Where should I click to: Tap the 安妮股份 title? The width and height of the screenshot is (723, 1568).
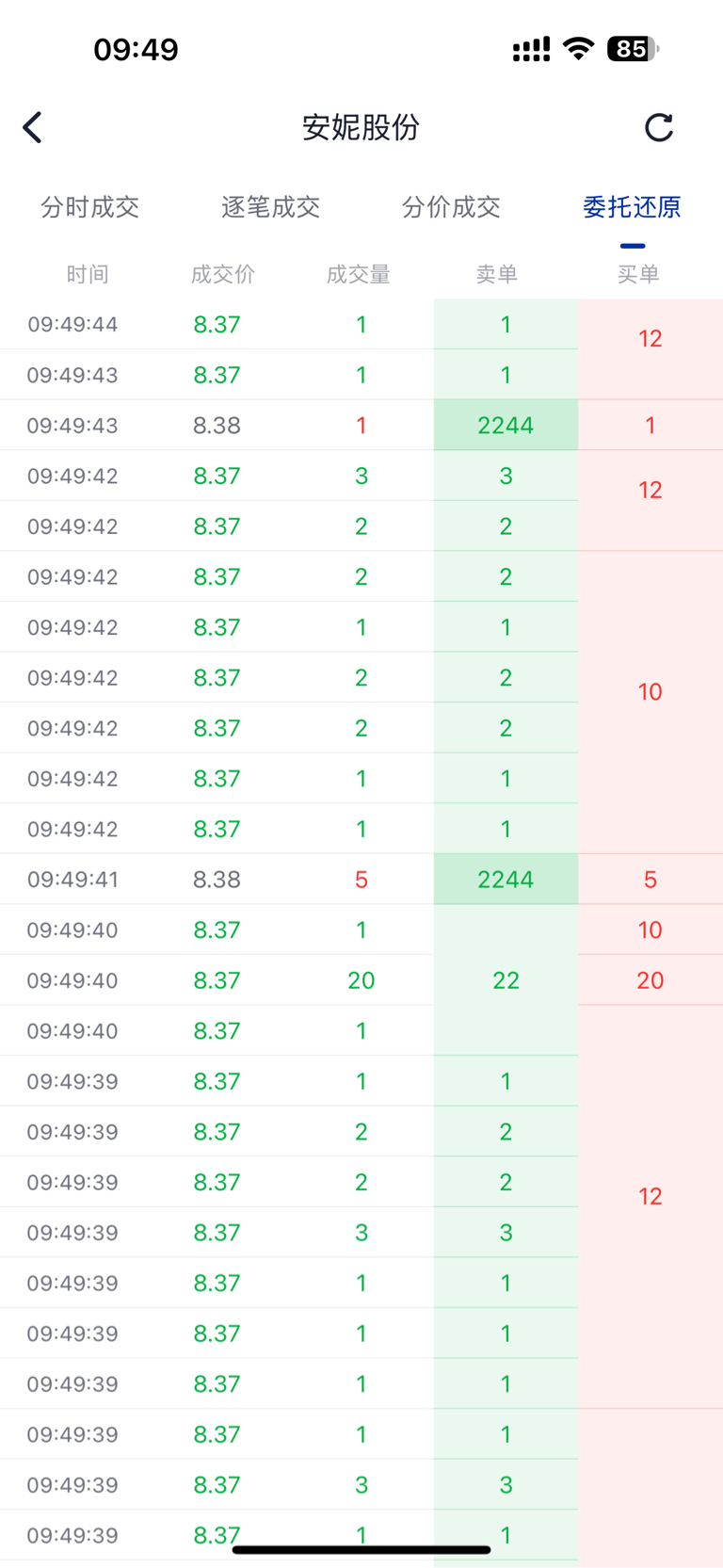[x=361, y=127]
